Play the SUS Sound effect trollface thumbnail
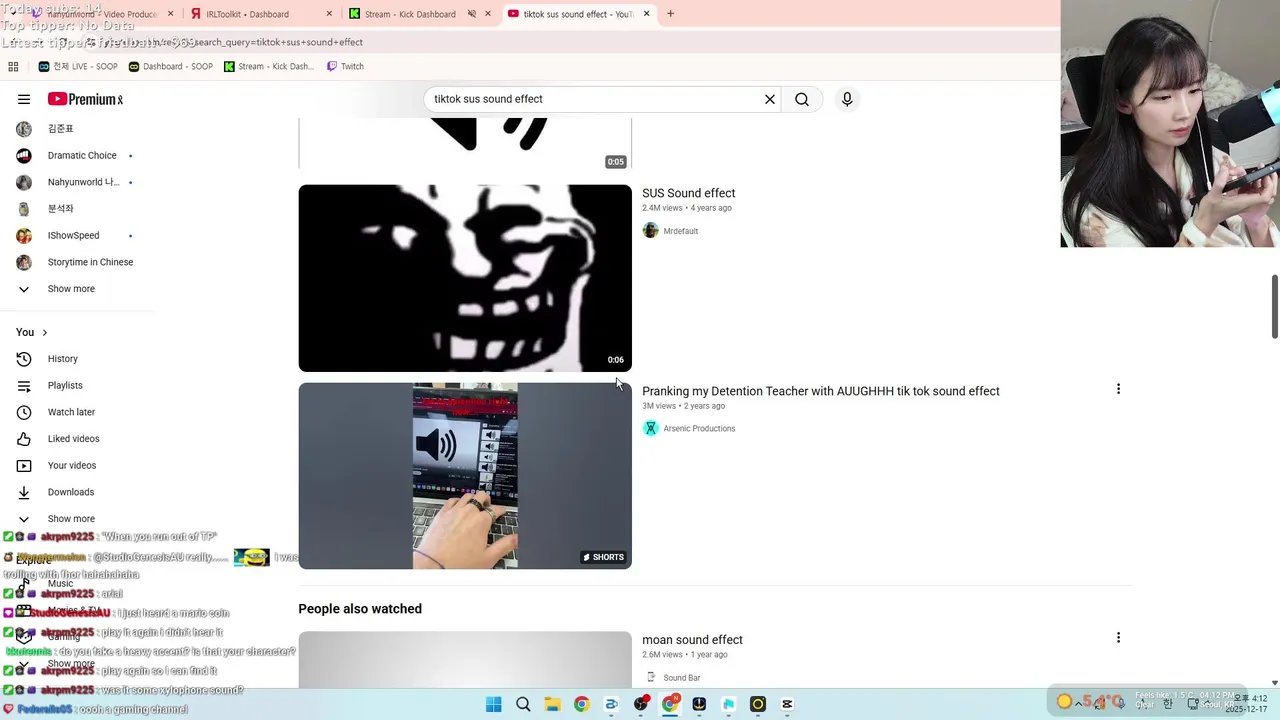Screen dimensions: 1280x720 (x=465, y=278)
